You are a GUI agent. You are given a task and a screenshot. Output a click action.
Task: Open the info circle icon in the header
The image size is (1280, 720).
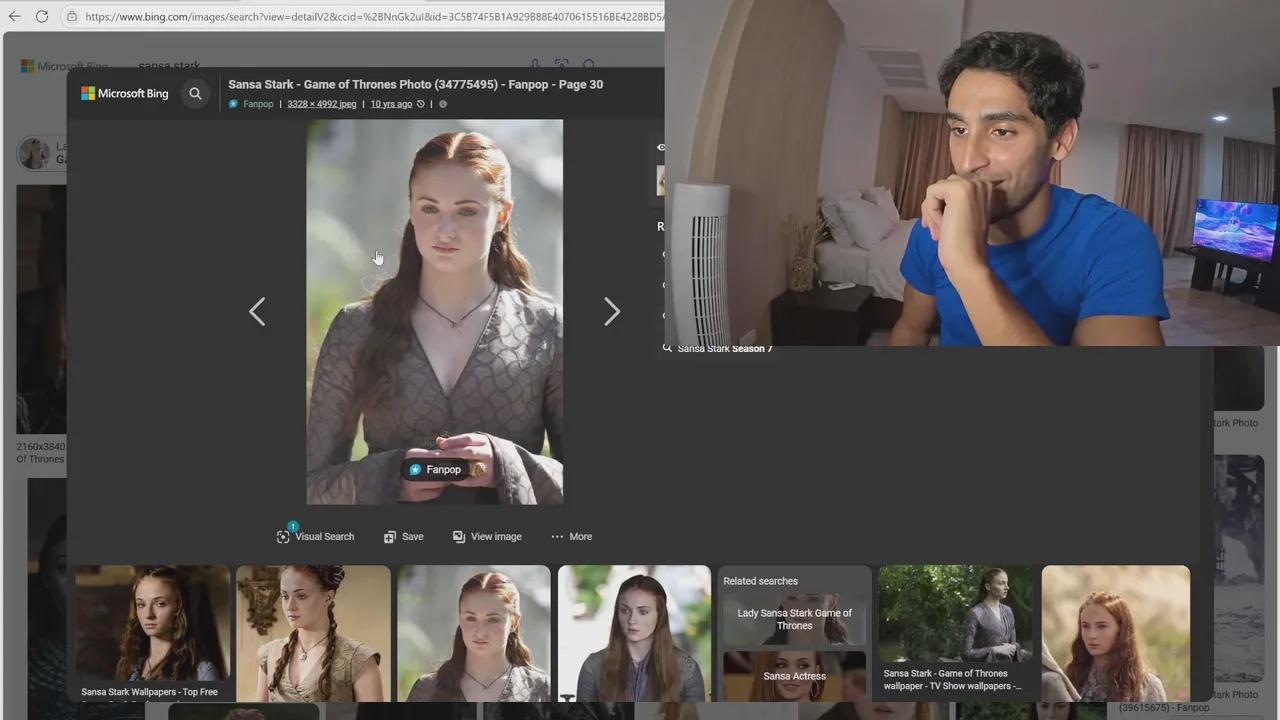coord(443,104)
